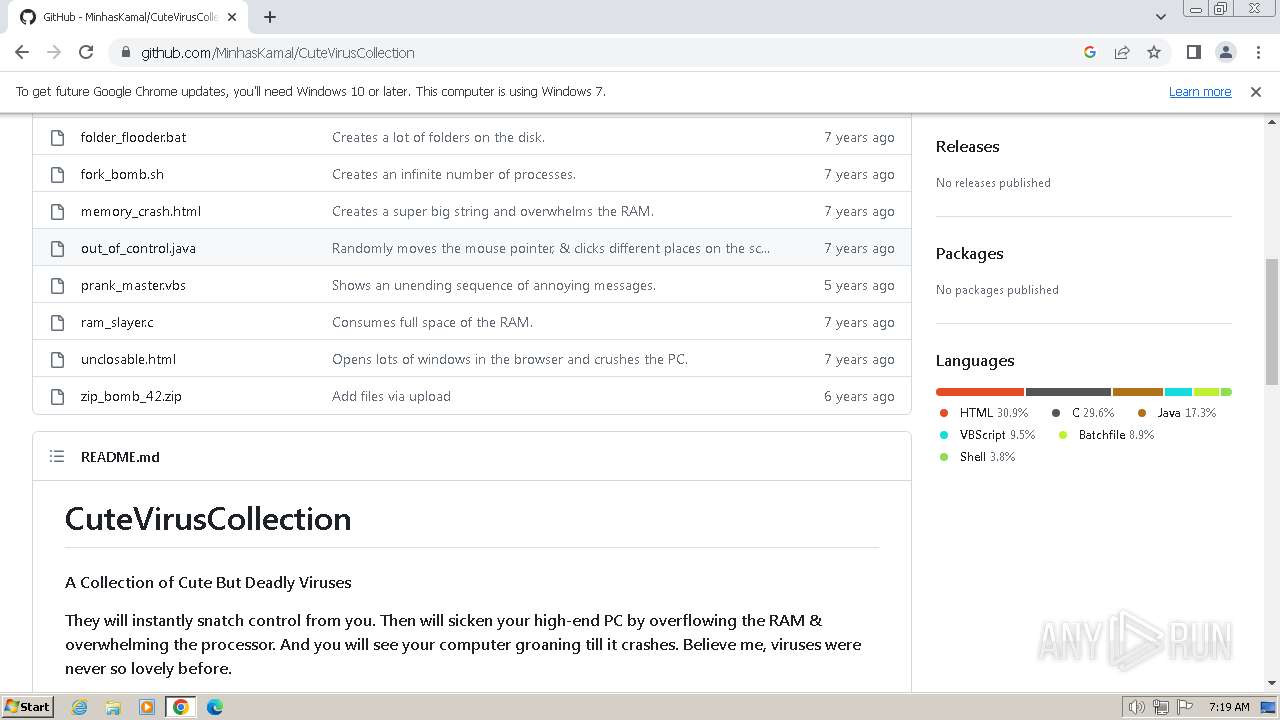Open memory_crash.html file

(141, 211)
